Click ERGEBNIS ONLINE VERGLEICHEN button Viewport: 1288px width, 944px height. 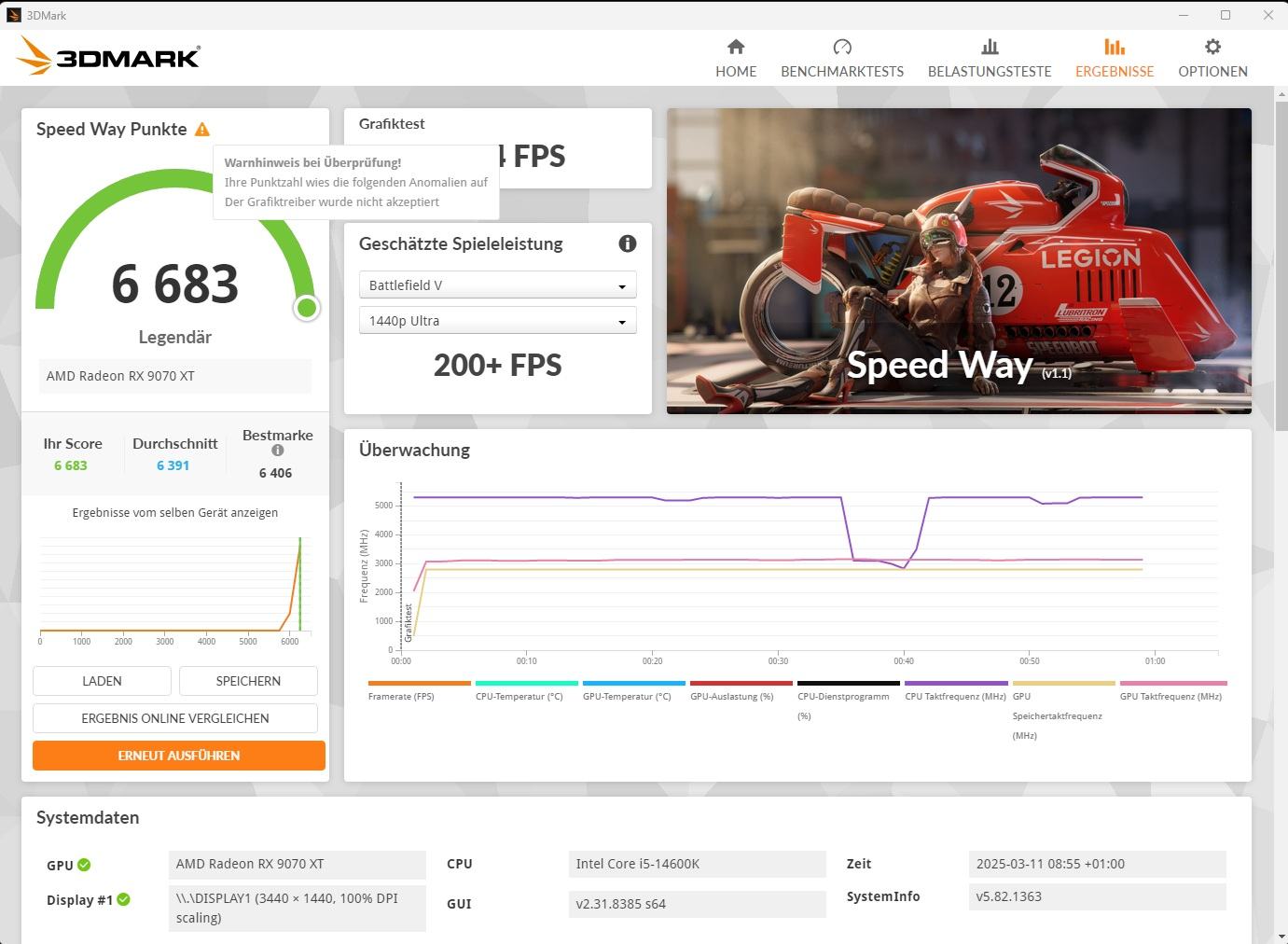pos(175,718)
